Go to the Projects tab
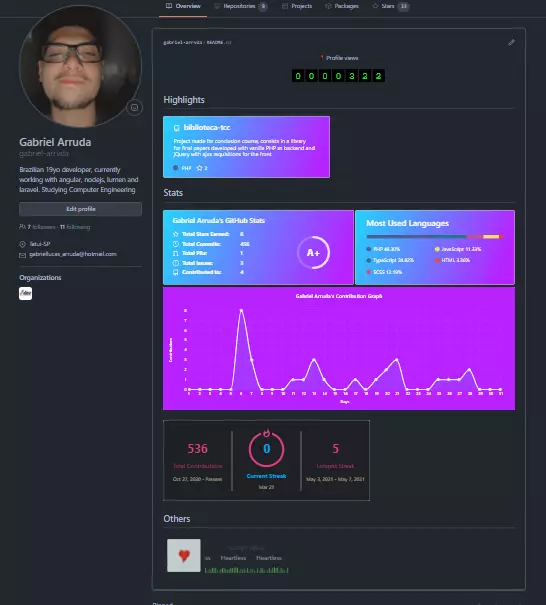Image resolution: width=546 pixels, height=605 pixels. click(x=297, y=6)
